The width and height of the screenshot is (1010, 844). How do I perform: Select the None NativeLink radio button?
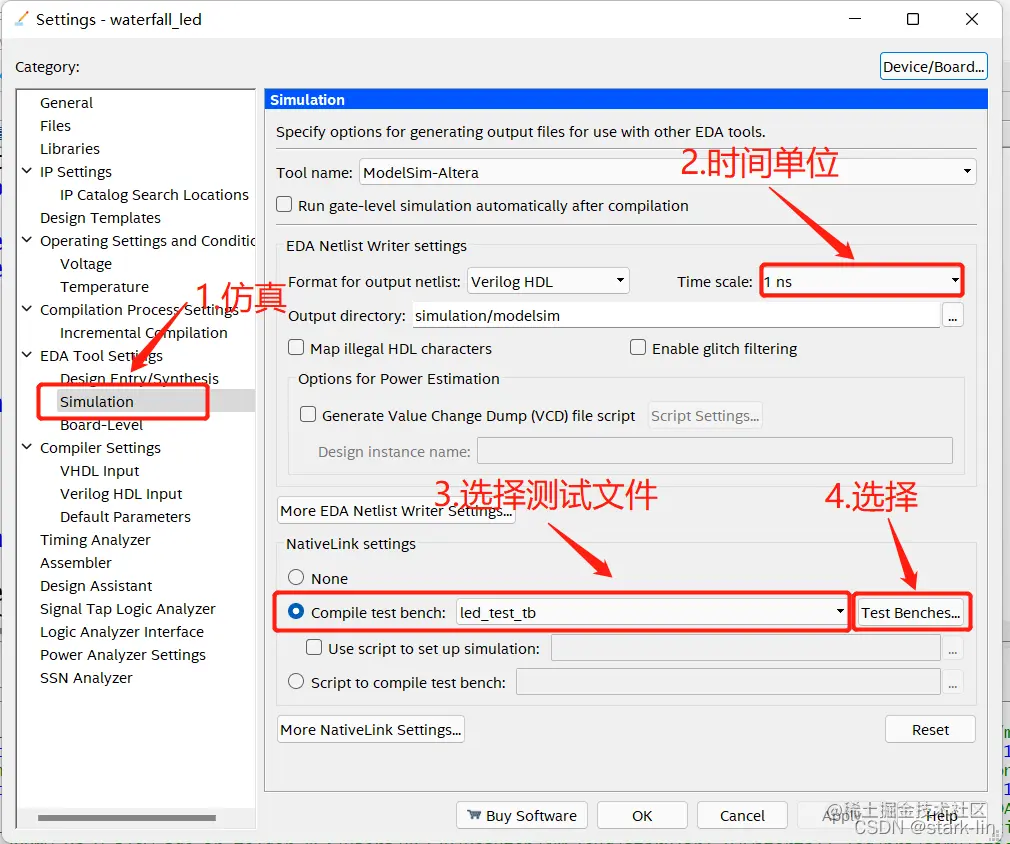[296, 577]
